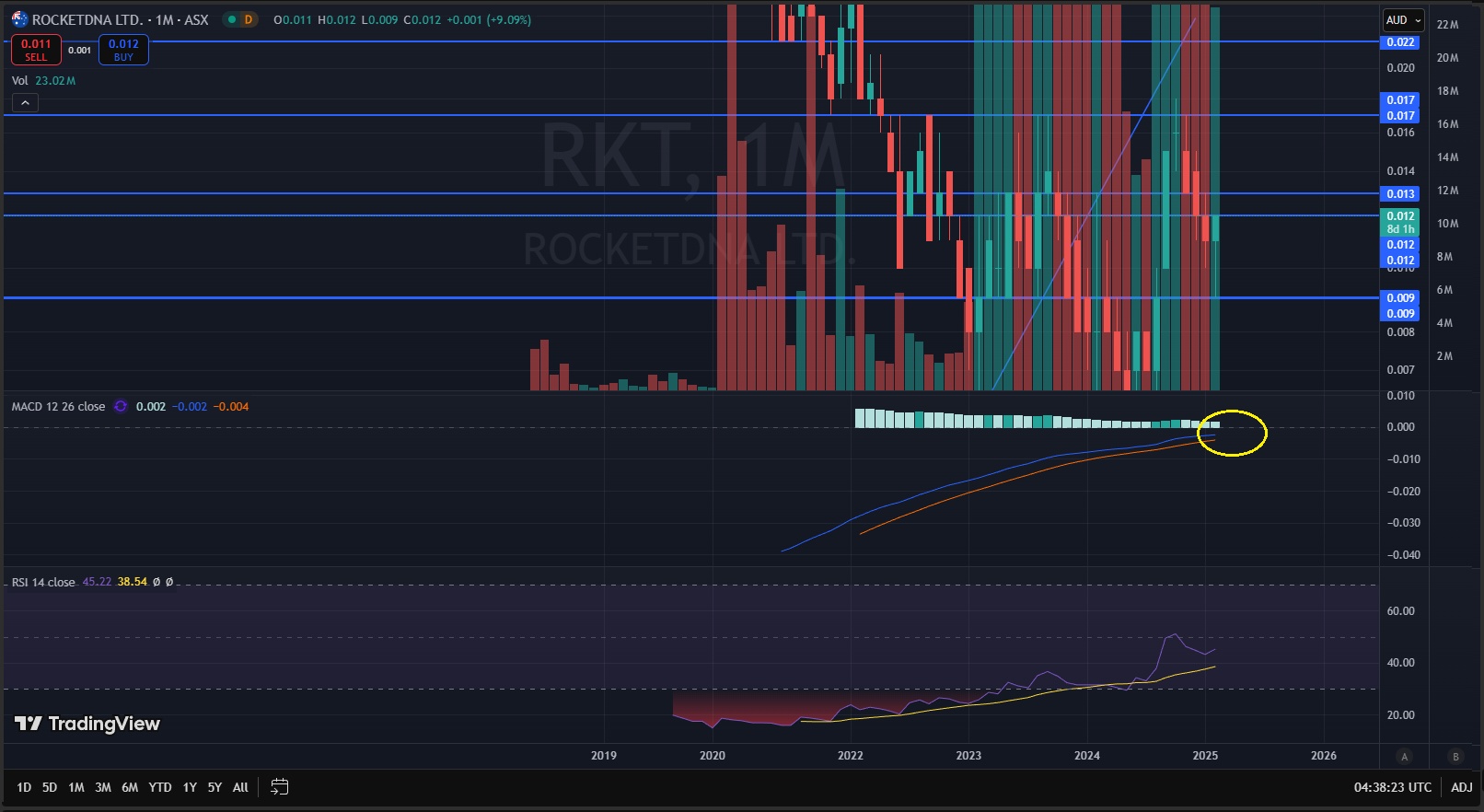Click the Vol 23.02M legend
Viewport: 1484px width, 812px height.
[x=43, y=81]
